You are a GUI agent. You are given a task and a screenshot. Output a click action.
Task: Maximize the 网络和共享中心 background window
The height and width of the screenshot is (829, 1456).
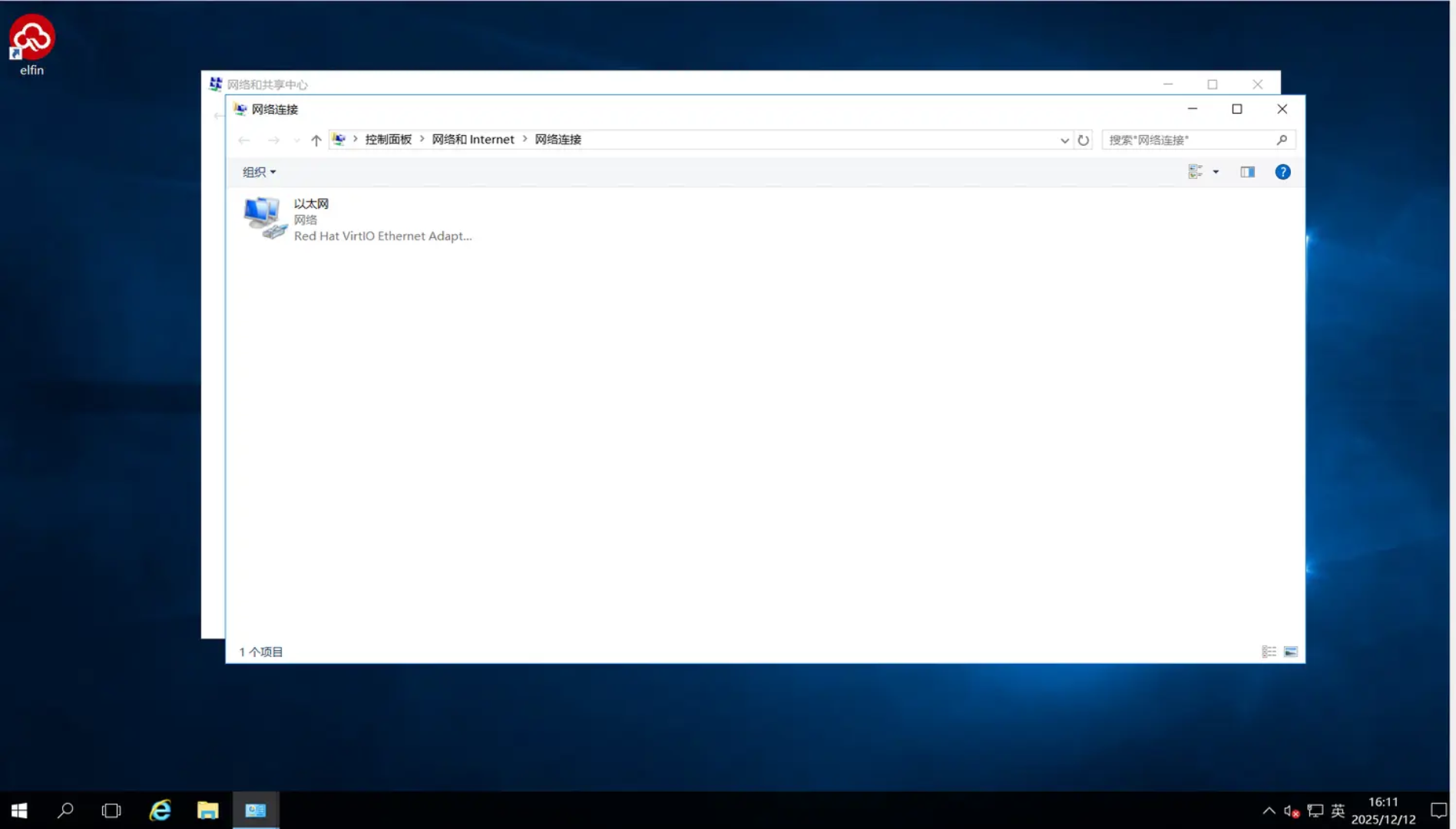[1213, 84]
